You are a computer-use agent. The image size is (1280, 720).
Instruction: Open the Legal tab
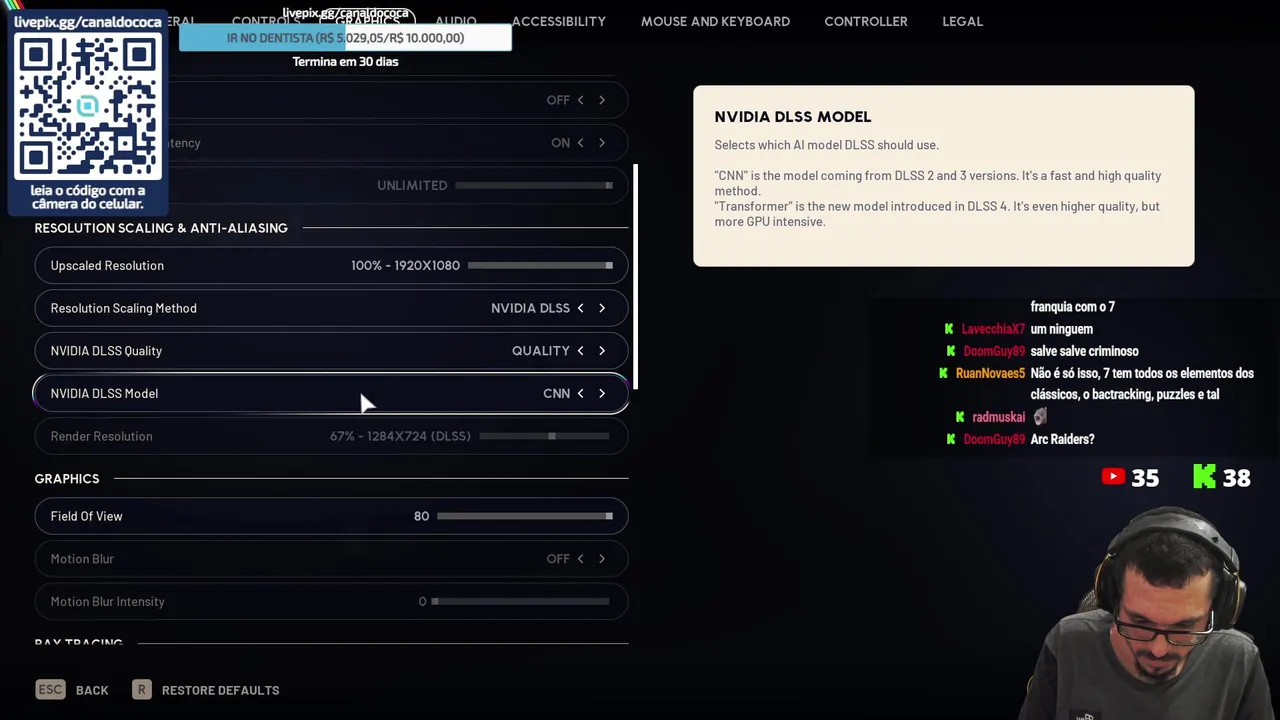coord(962,21)
